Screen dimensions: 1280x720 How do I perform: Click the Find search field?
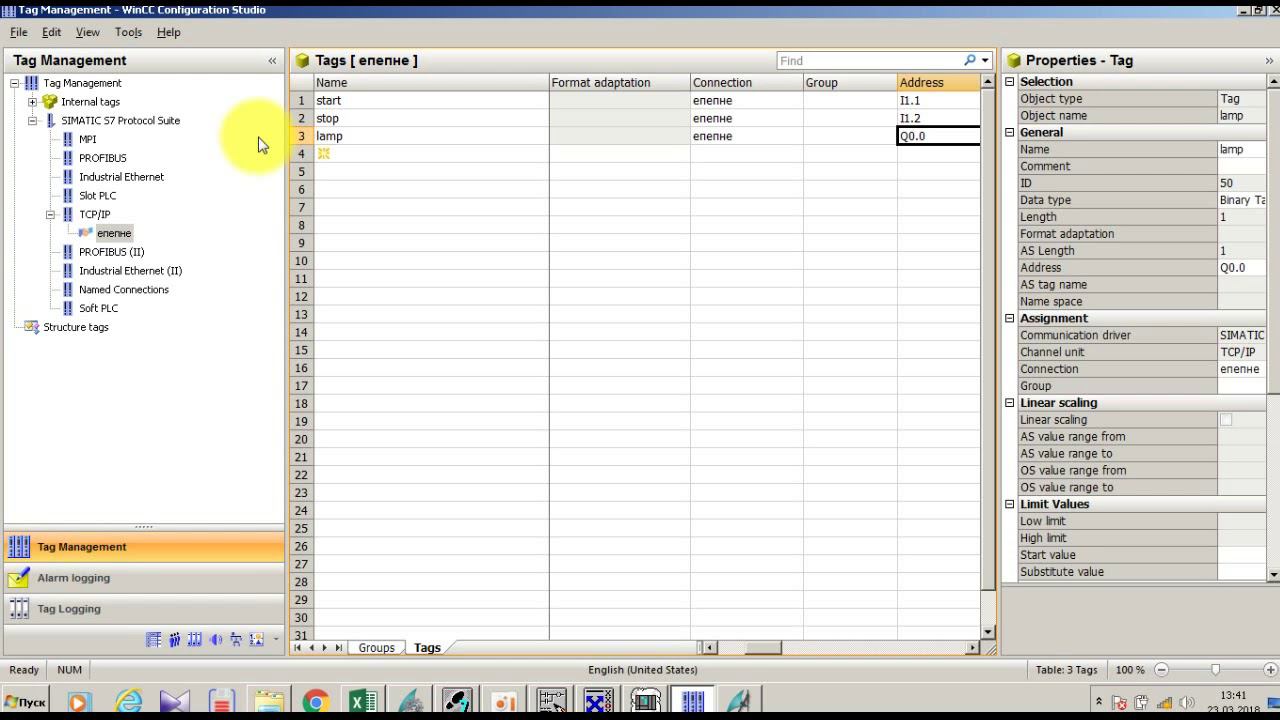(870, 61)
